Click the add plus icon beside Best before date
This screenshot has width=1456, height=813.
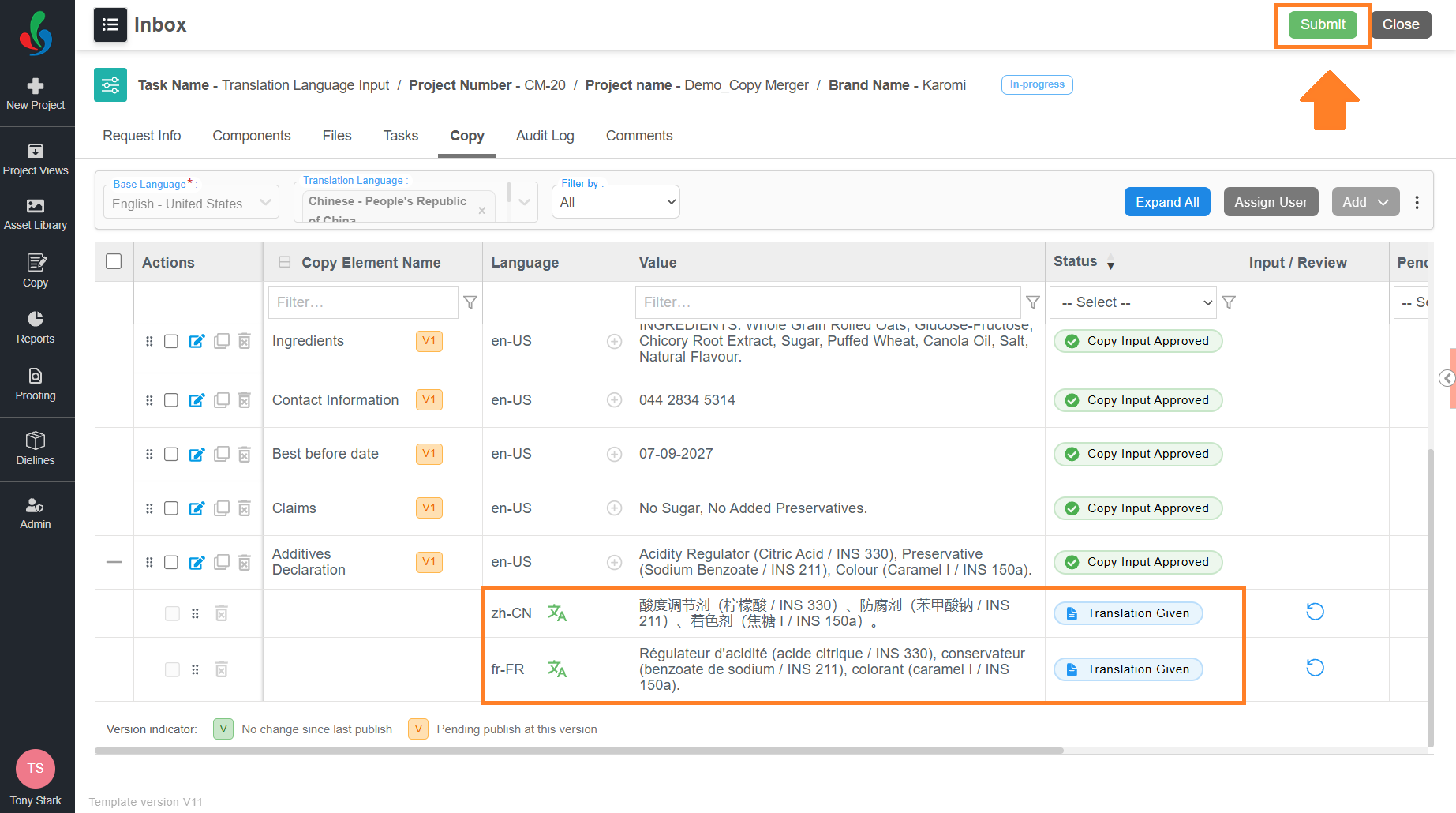614,454
